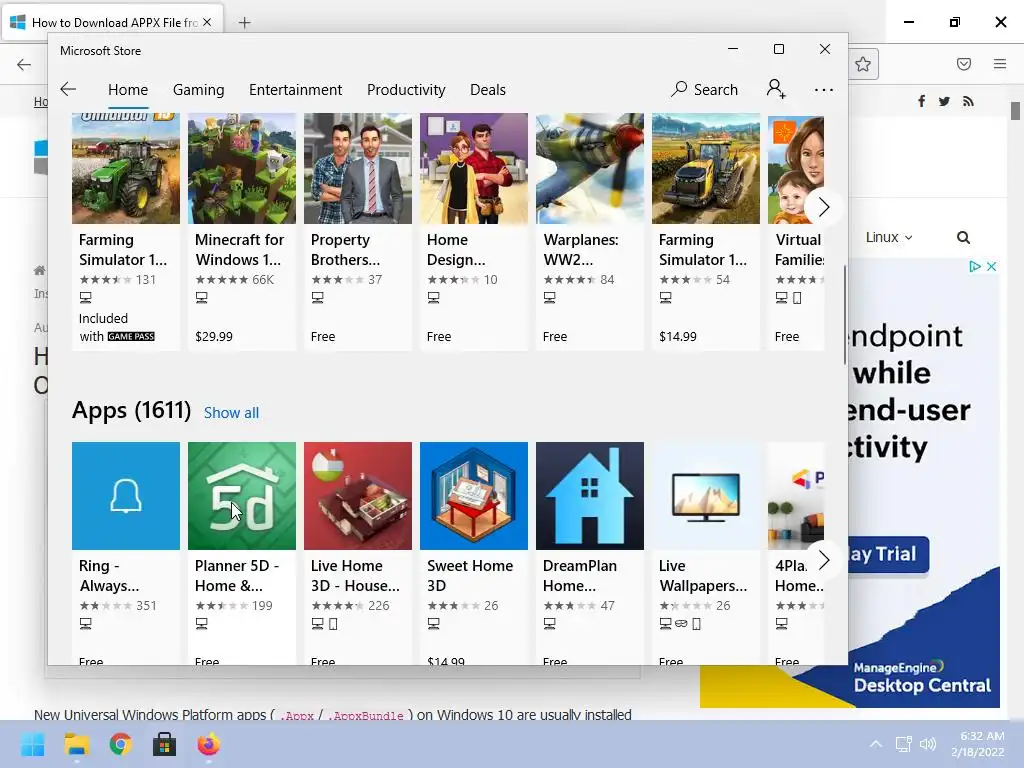Open Save to Pocket in Firefox

point(964,64)
